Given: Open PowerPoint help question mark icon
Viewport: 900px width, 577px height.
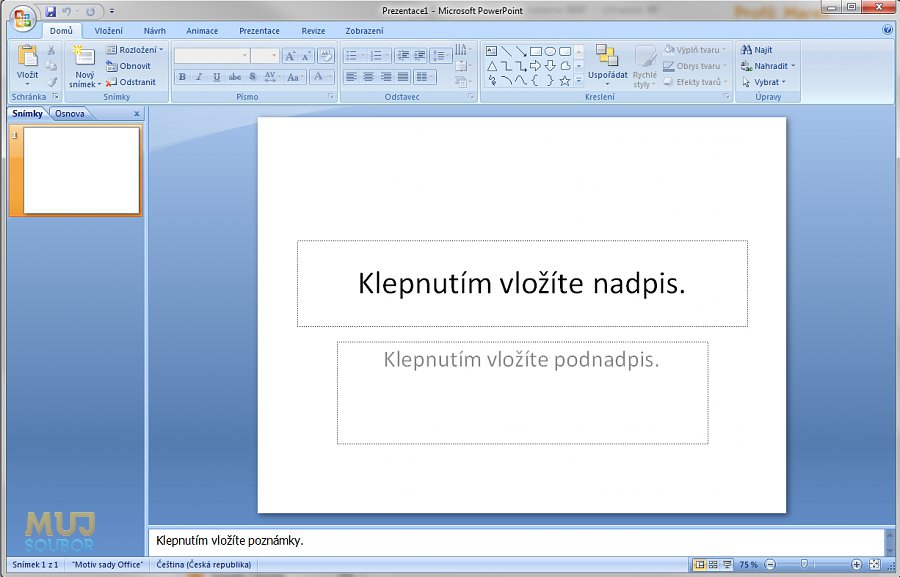Looking at the screenshot, I should (x=887, y=30).
